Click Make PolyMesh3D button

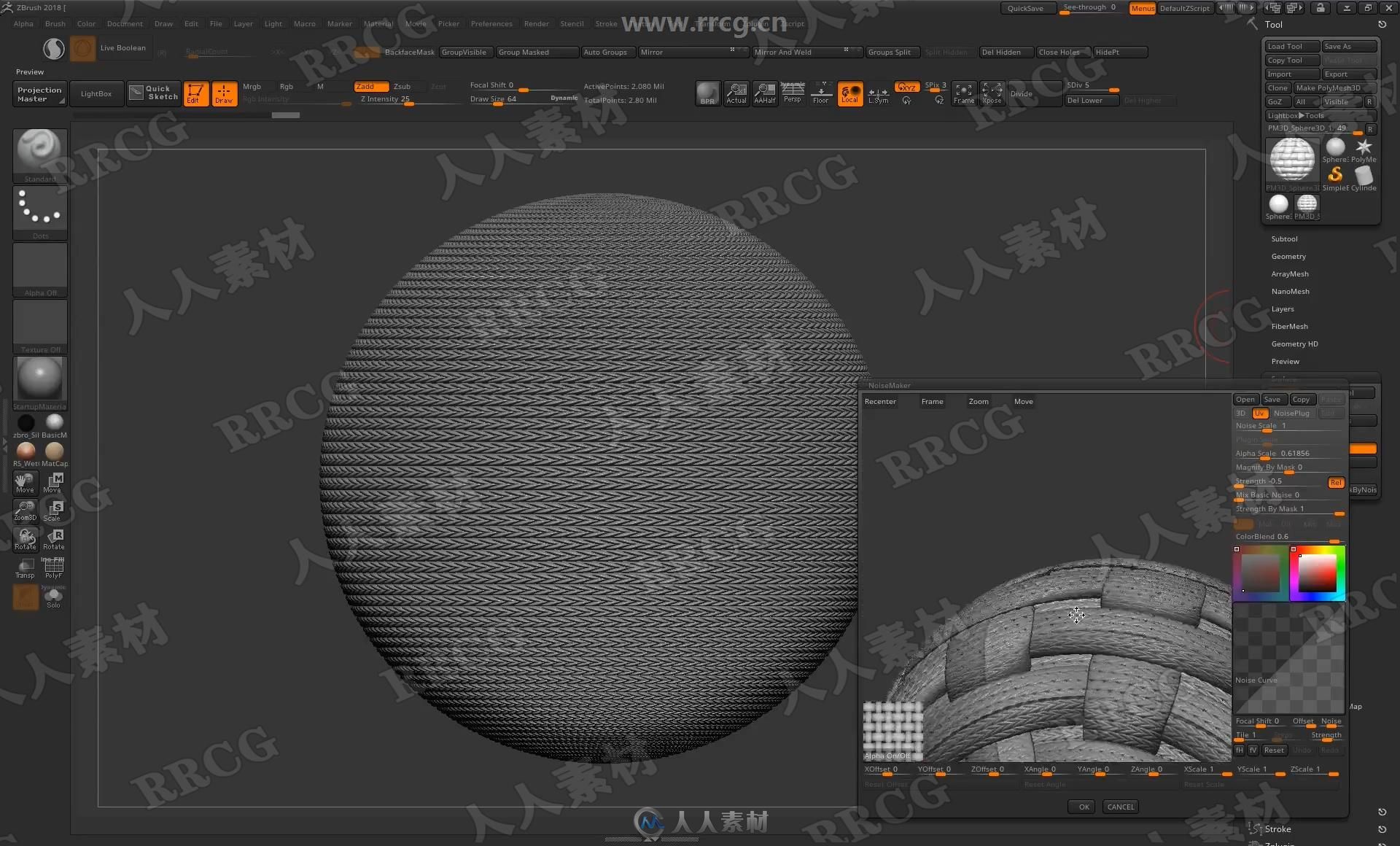(1334, 88)
